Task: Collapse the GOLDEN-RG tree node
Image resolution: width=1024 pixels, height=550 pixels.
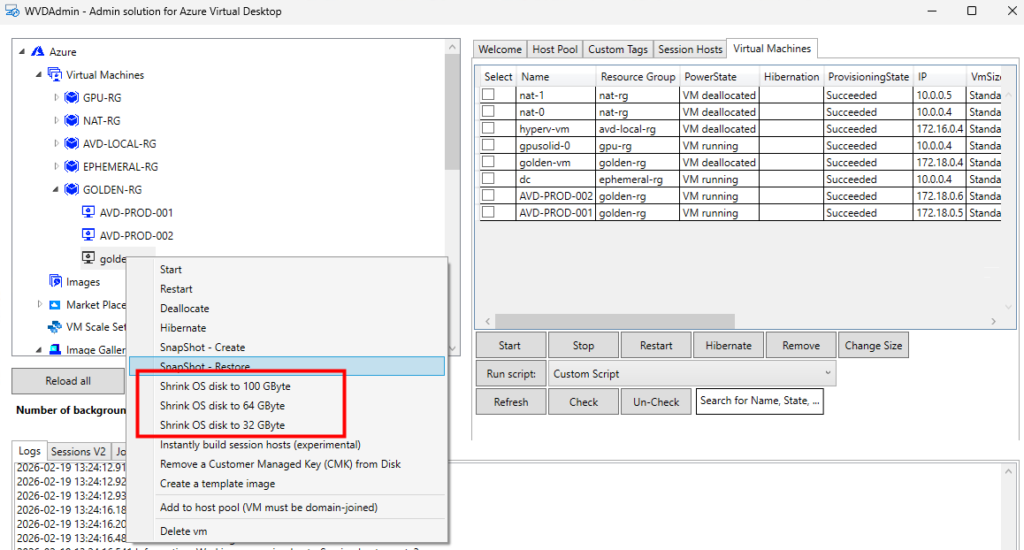Action: click(56, 190)
